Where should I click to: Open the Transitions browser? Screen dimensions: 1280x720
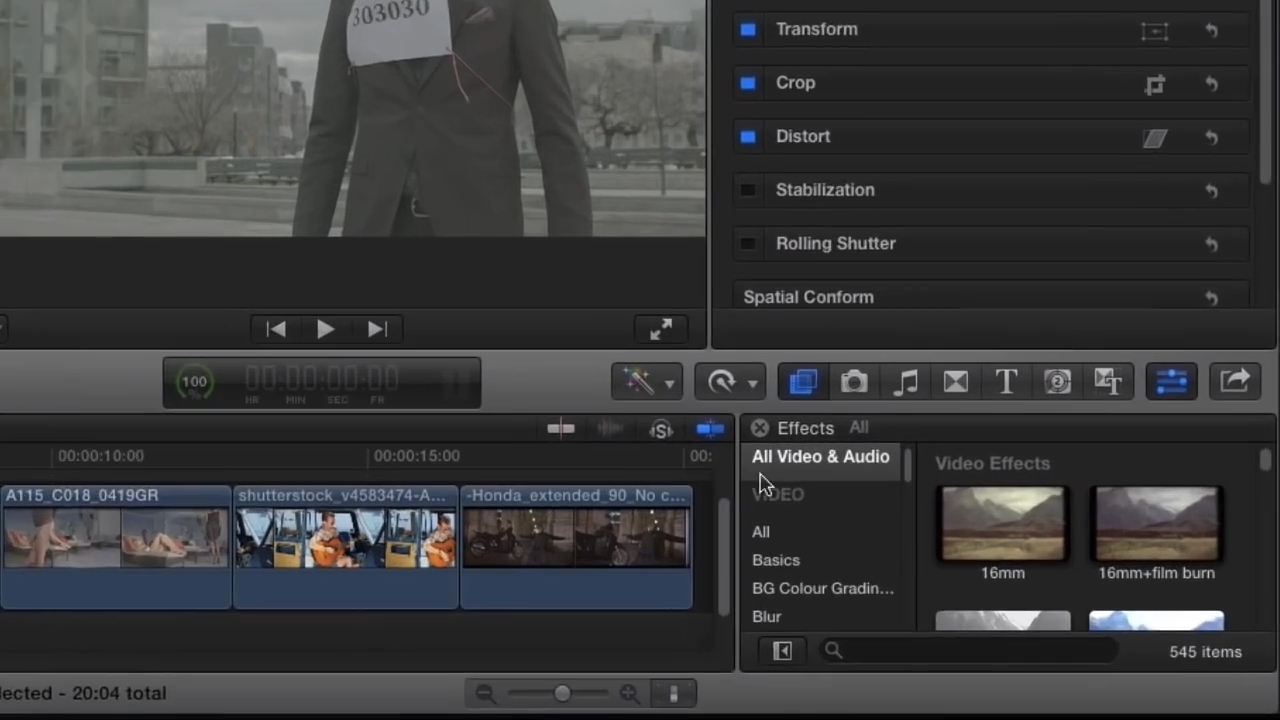click(956, 382)
